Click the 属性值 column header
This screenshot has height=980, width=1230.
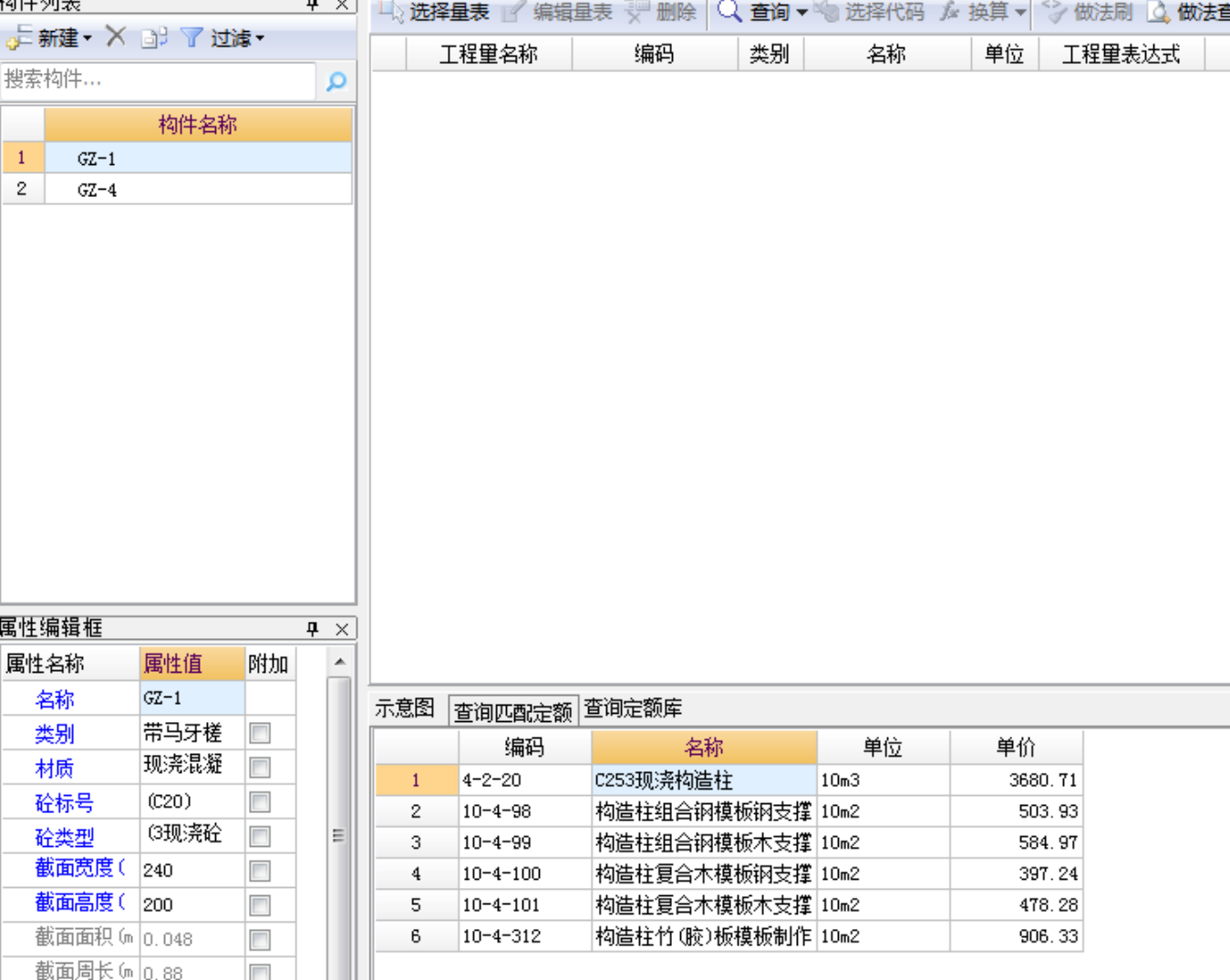(x=192, y=664)
